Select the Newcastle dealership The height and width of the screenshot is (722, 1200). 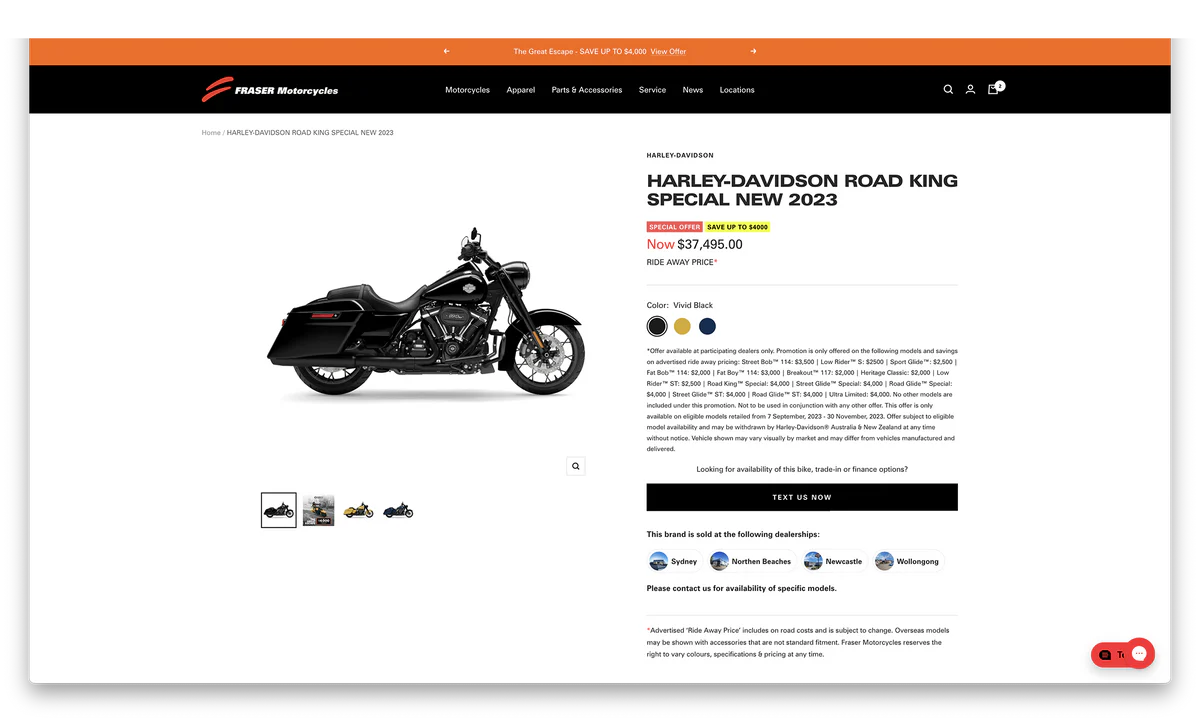click(x=833, y=561)
